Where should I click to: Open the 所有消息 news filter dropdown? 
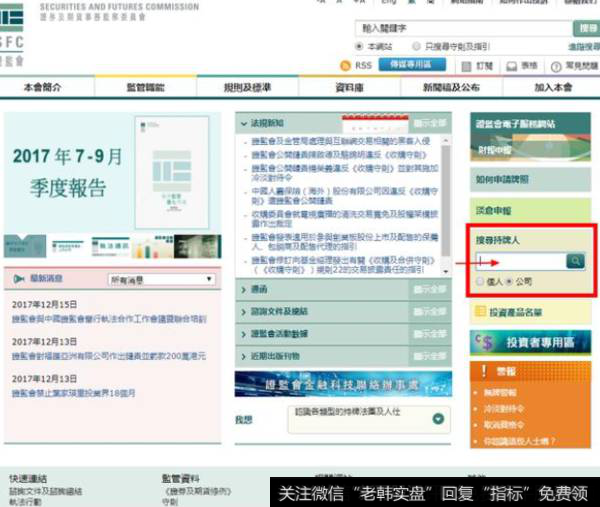[x=161, y=280]
